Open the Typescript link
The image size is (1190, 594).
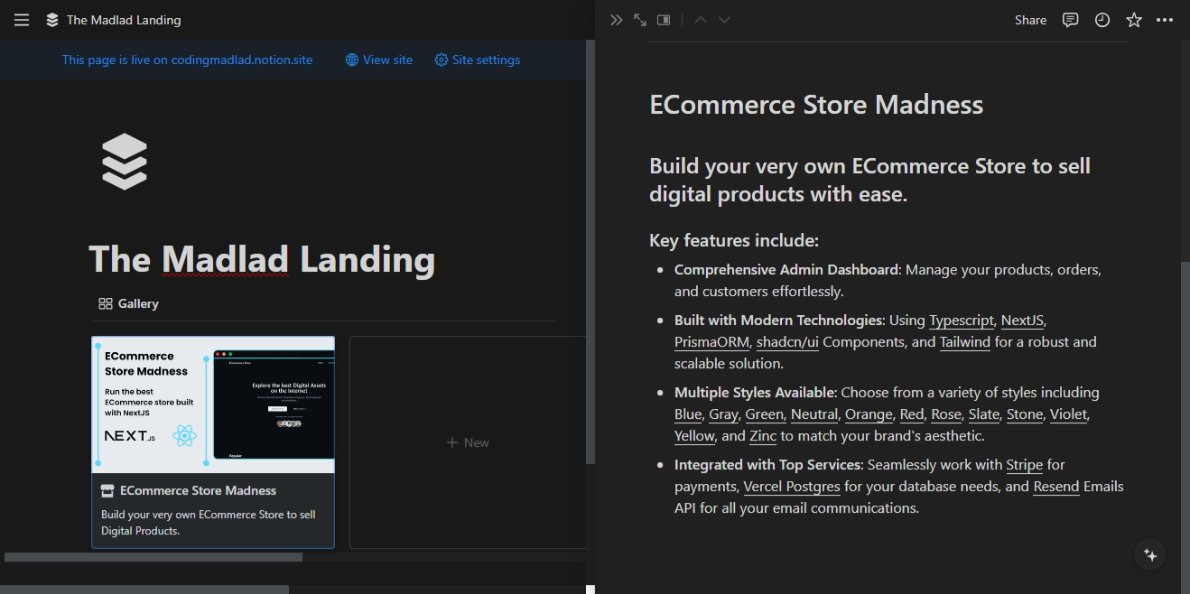(x=961, y=320)
